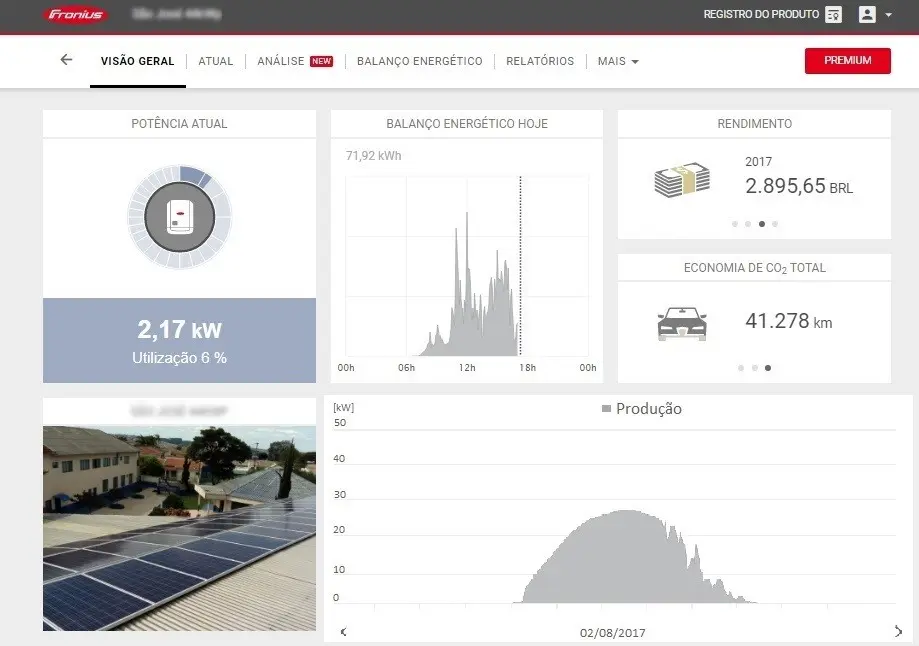Open the user account profile icon

click(x=867, y=15)
